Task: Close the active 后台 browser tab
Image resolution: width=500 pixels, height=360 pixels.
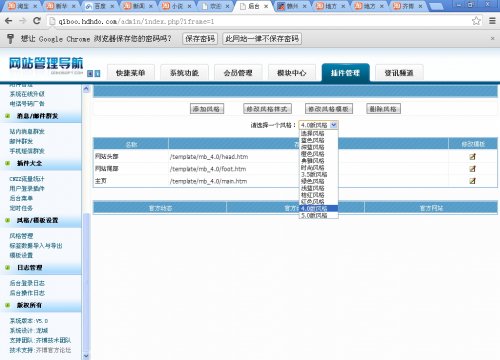Action: click(266, 6)
